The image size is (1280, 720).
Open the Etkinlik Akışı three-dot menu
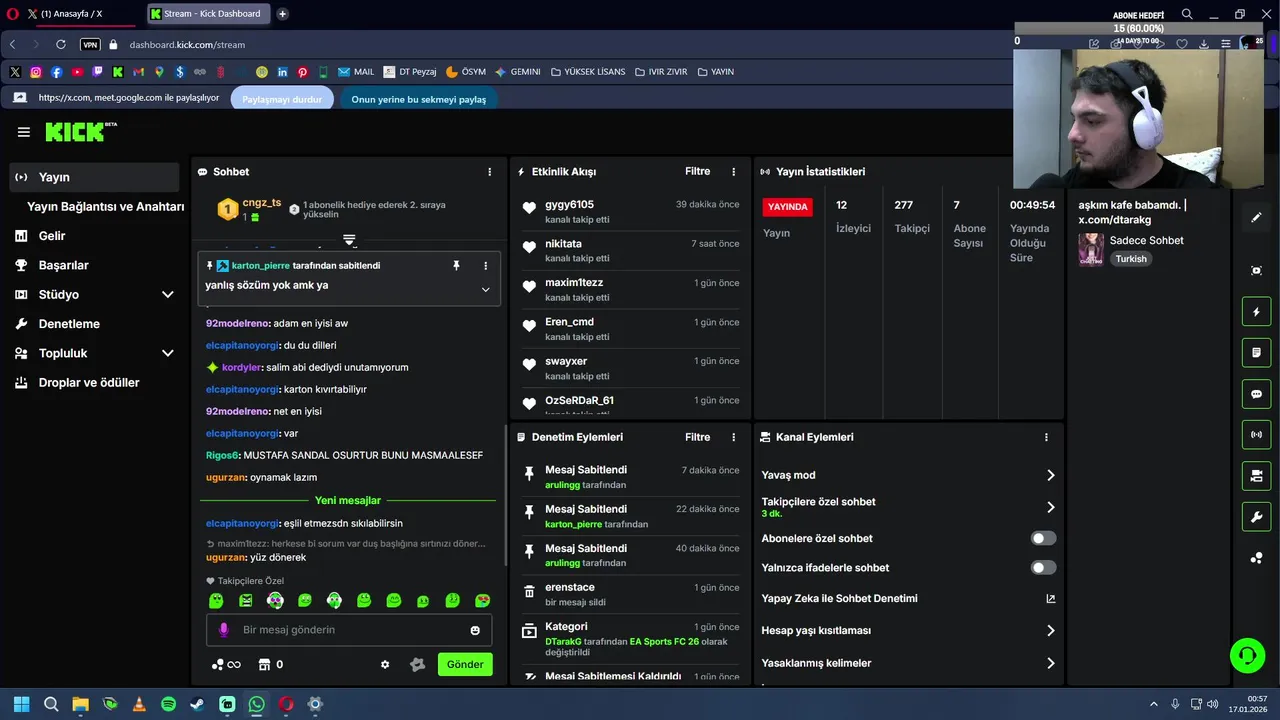pyautogui.click(x=733, y=172)
